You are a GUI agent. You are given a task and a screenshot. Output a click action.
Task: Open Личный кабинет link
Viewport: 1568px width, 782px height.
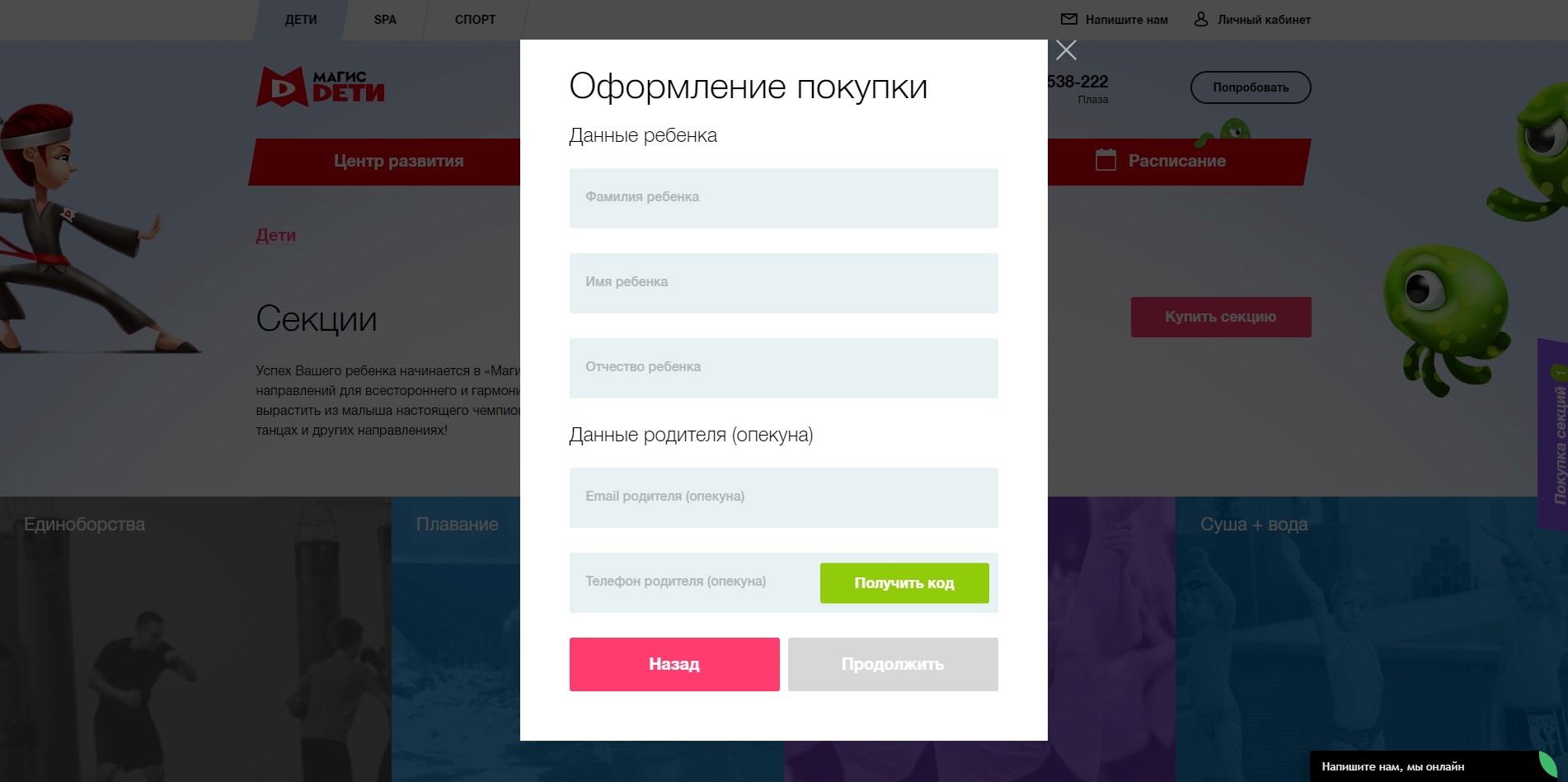[x=1264, y=20]
